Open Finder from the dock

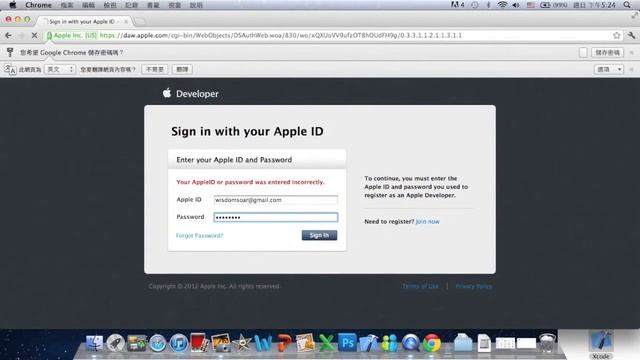pyautogui.click(x=94, y=343)
